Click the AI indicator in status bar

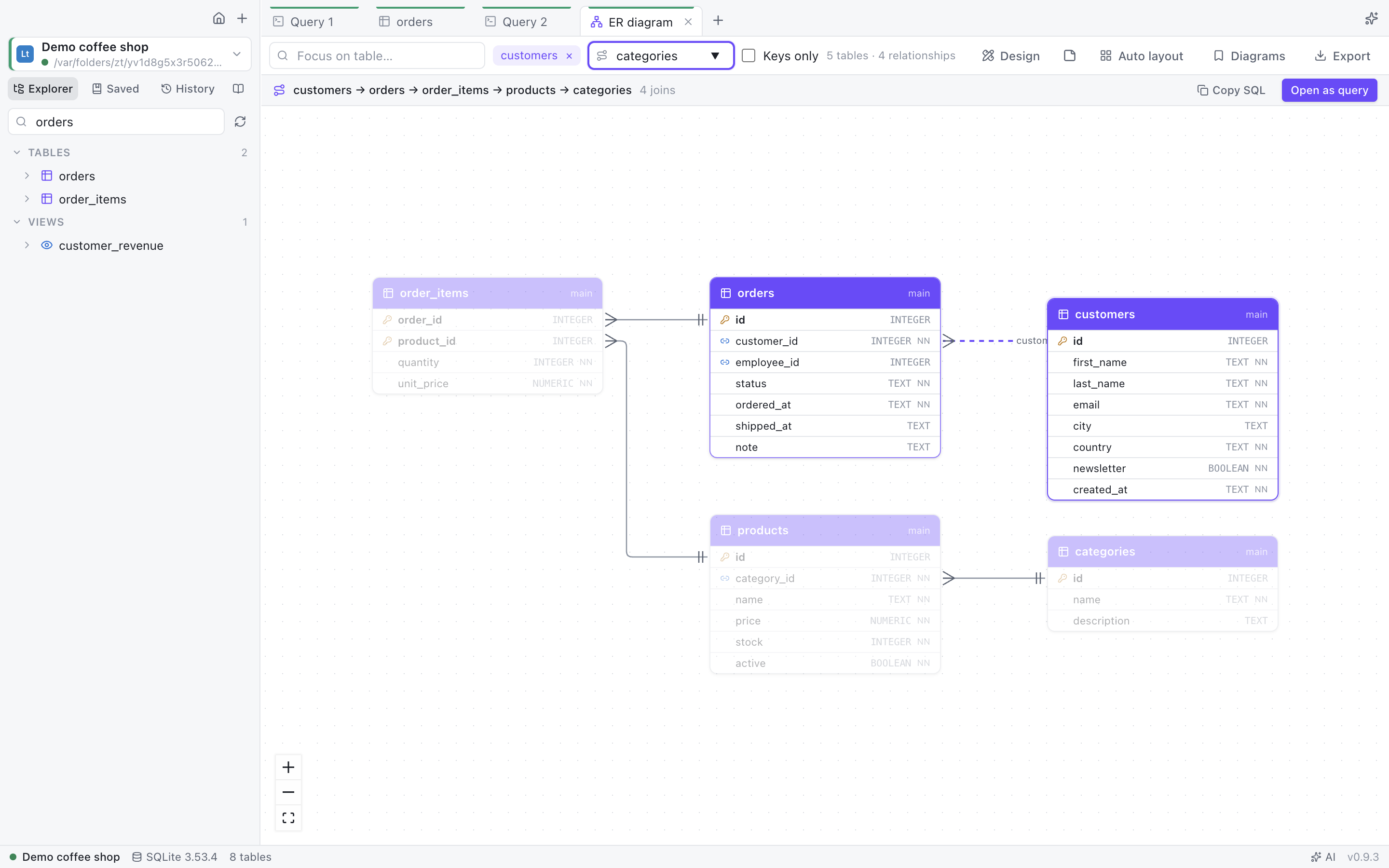point(1323,856)
